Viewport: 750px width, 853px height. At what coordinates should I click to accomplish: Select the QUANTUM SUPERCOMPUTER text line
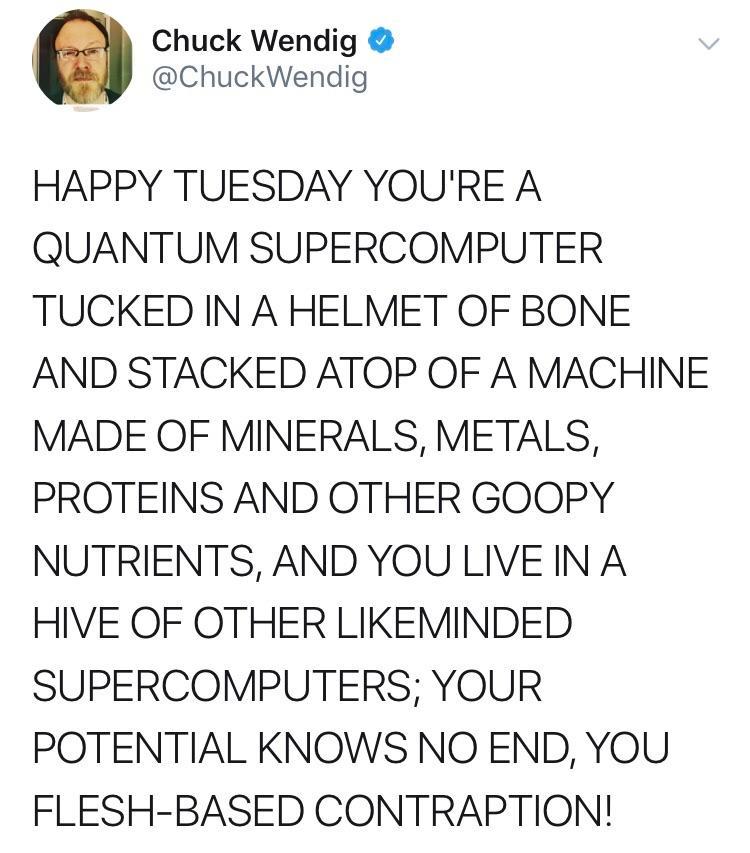point(318,249)
